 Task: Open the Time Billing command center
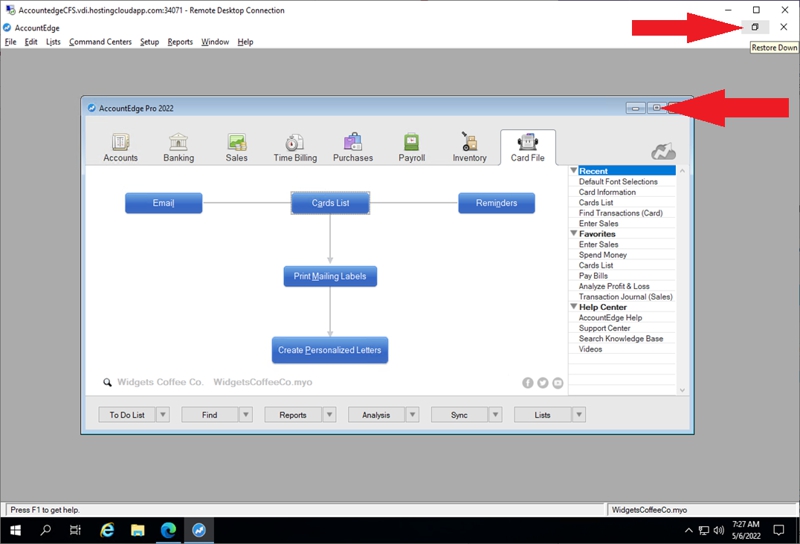tap(295, 147)
